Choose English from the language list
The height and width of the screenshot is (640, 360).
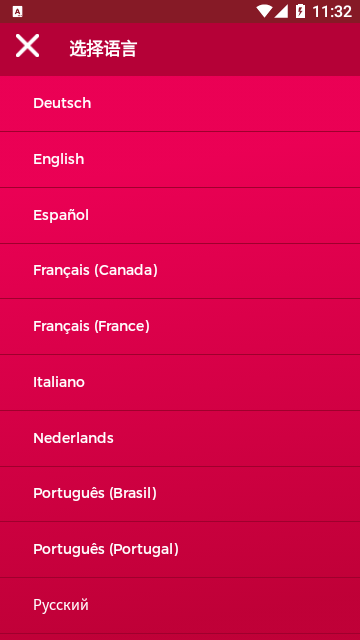pyautogui.click(x=180, y=160)
